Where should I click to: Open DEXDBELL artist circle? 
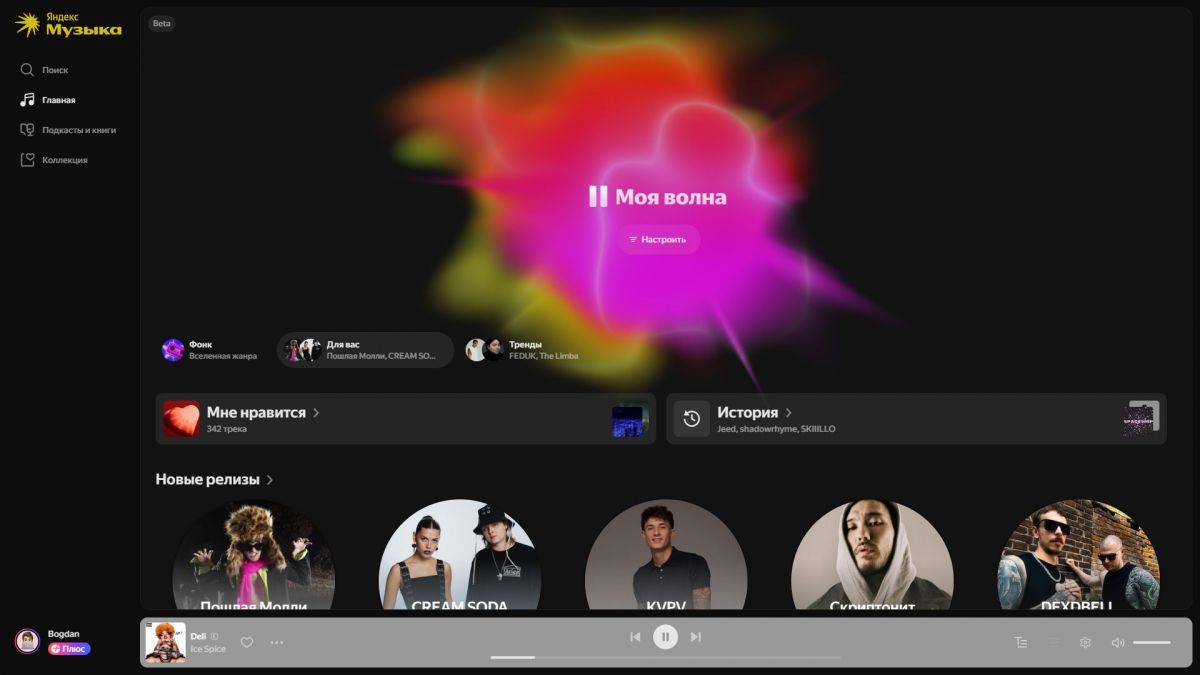[x=1078, y=555]
